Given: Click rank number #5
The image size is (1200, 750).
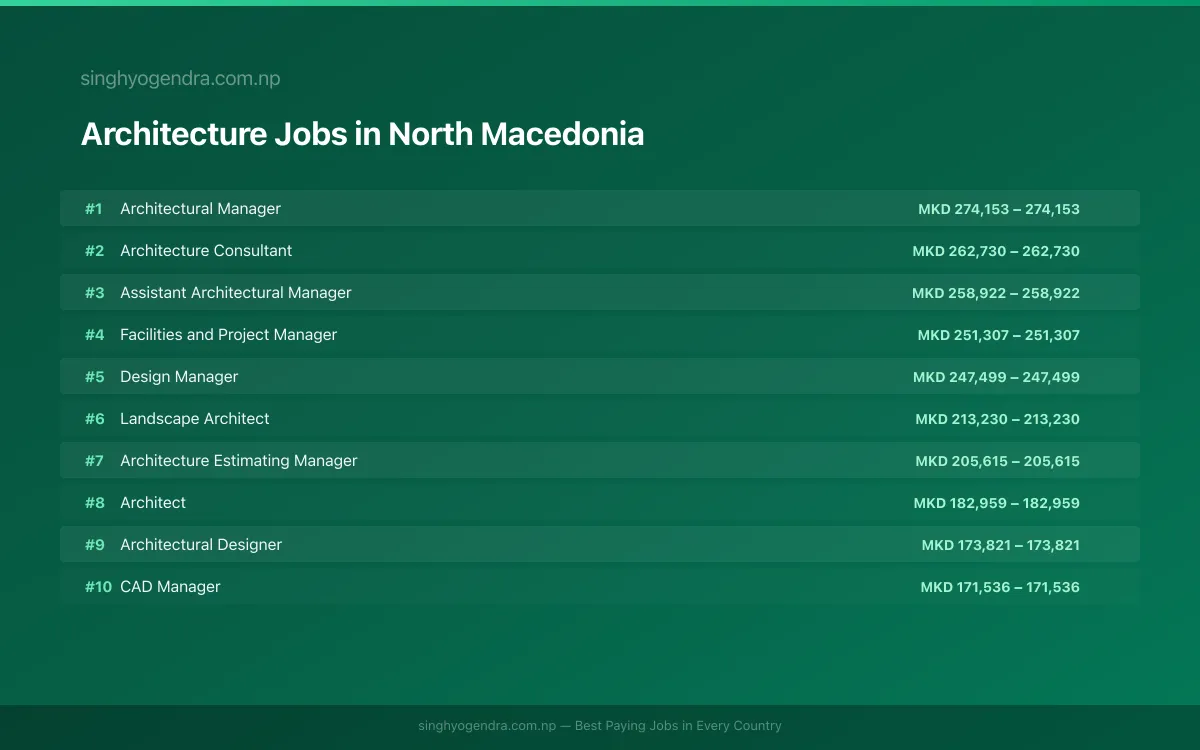Looking at the screenshot, I should click(x=94, y=377).
